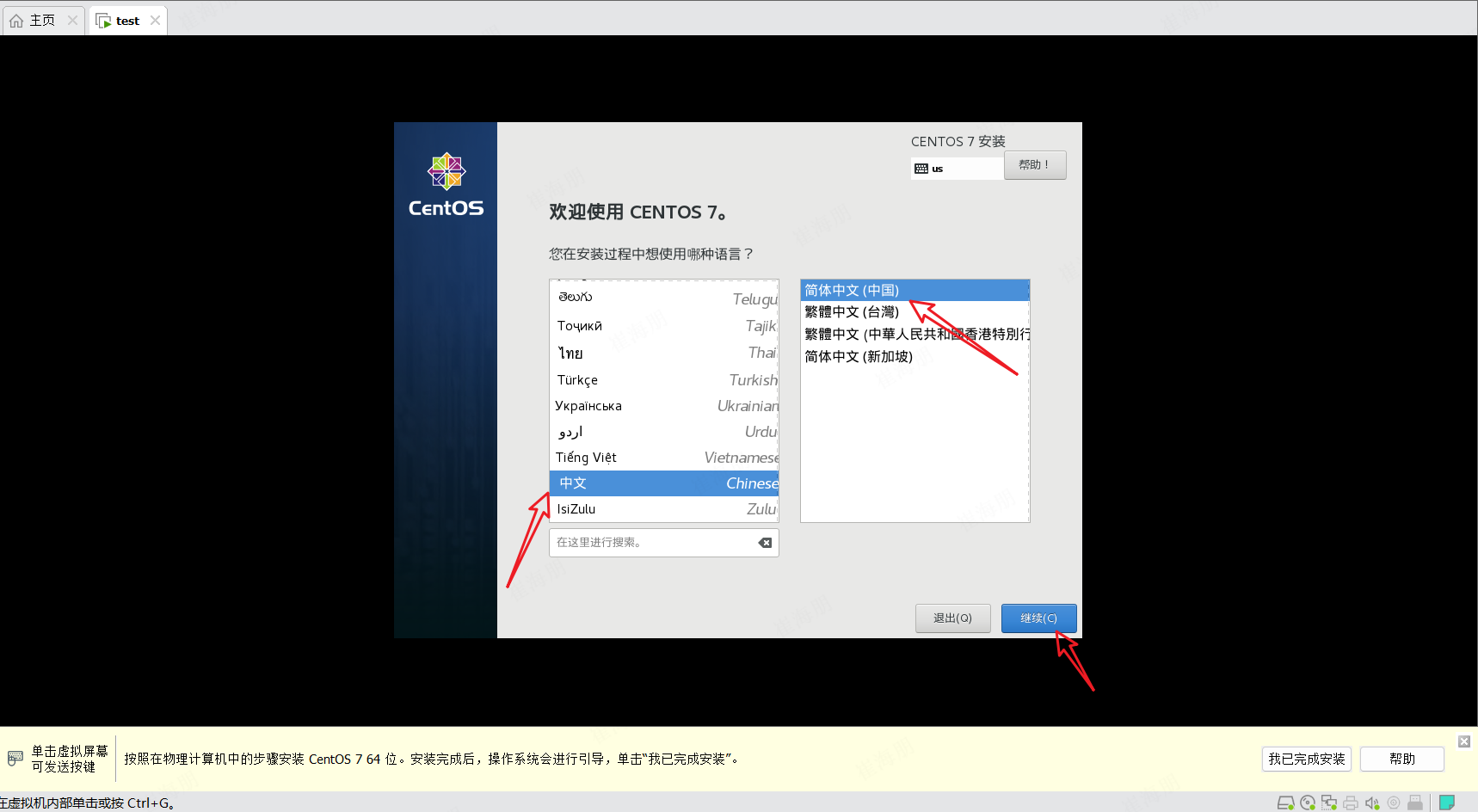Viewport: 1478px width, 812px height.
Task: Click the printer status icon
Action: (x=1351, y=803)
